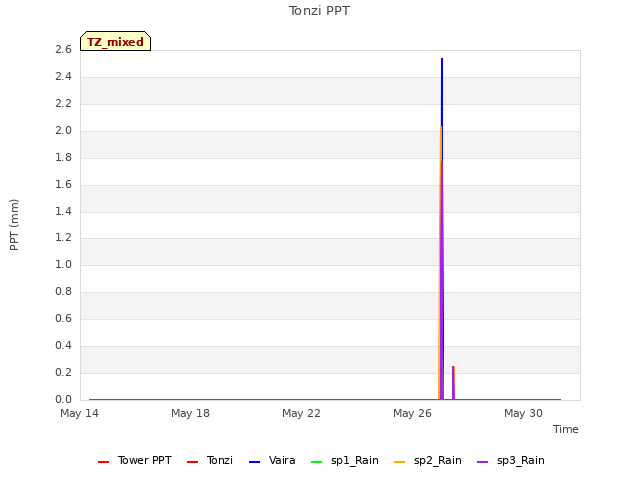Click the Tonzi PPT chart title
Screen dimensions: 640x480
pos(319,11)
